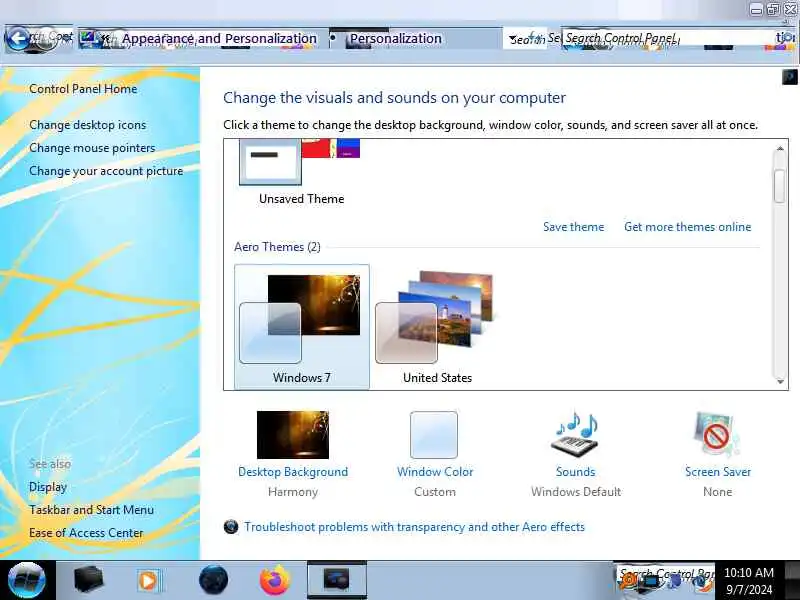Click the None label under Screen Saver
800x600 pixels.
(717, 492)
